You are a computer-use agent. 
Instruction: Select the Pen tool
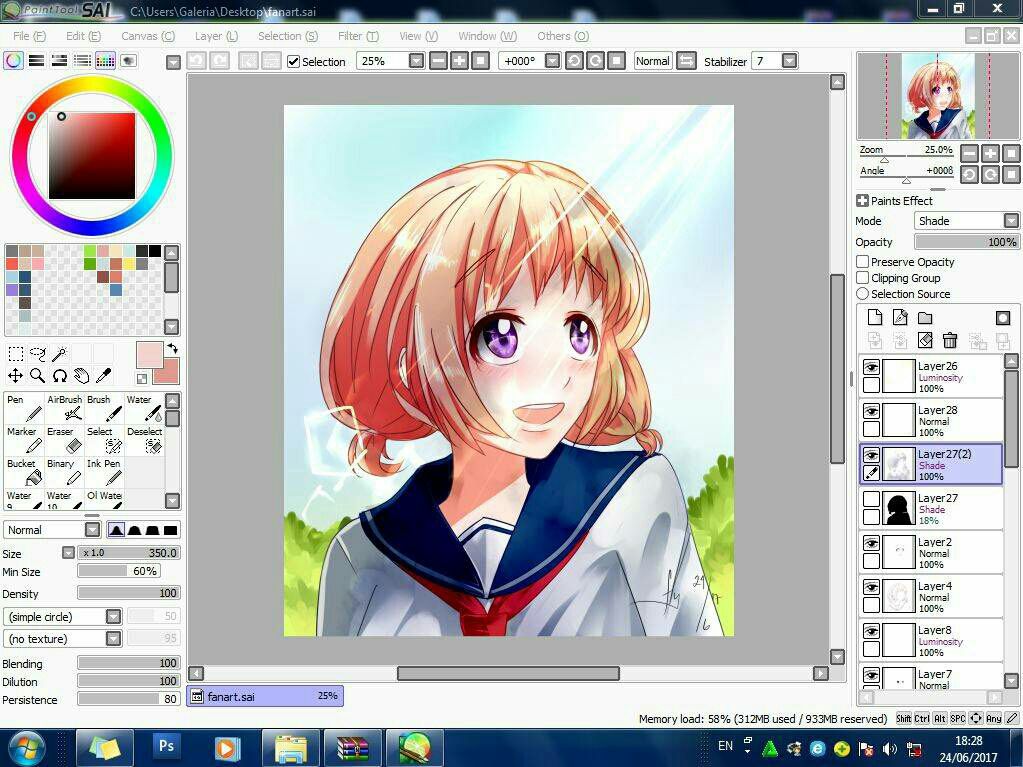point(24,408)
